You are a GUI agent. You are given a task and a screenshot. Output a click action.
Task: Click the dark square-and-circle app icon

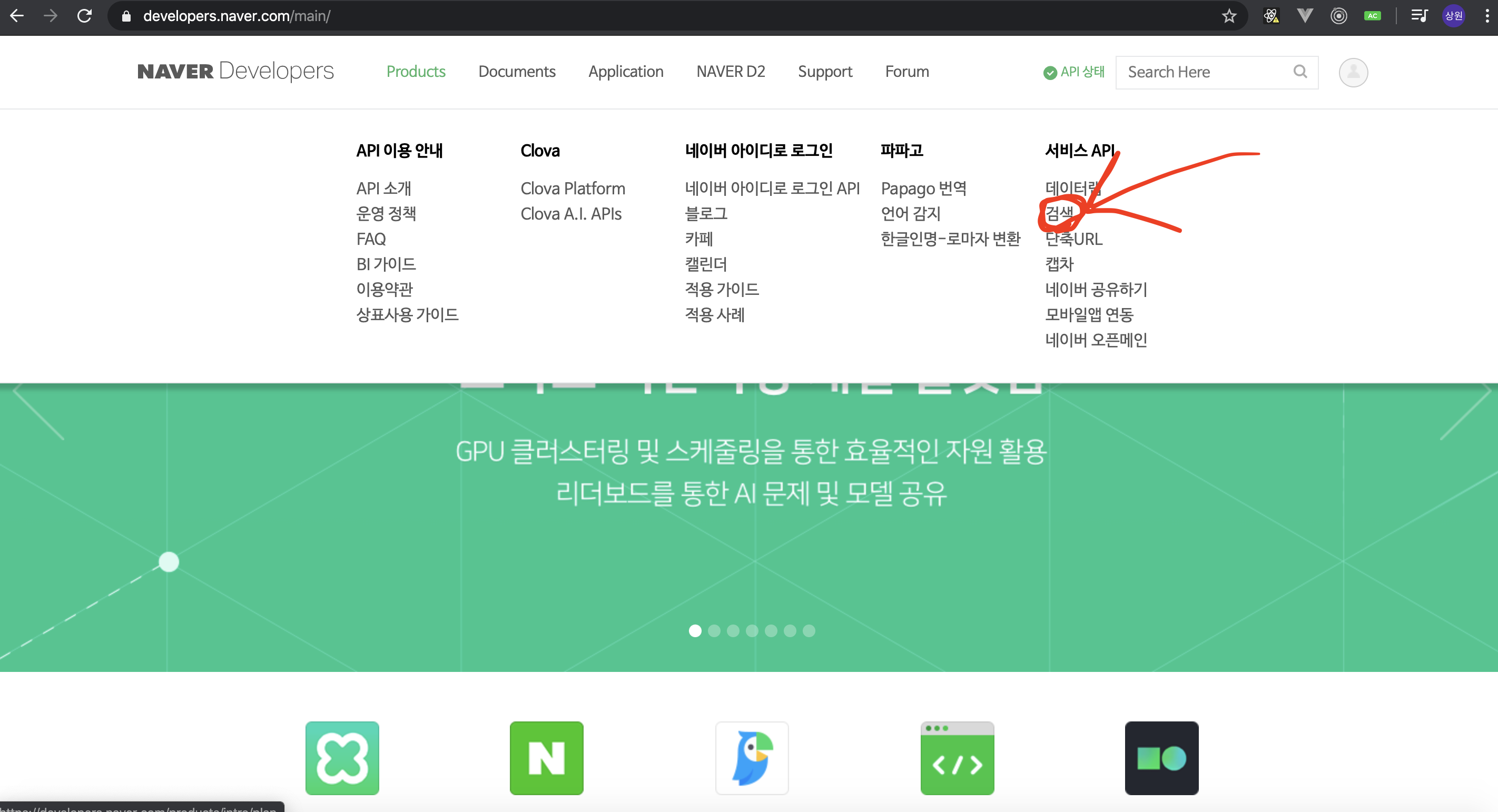1161,757
